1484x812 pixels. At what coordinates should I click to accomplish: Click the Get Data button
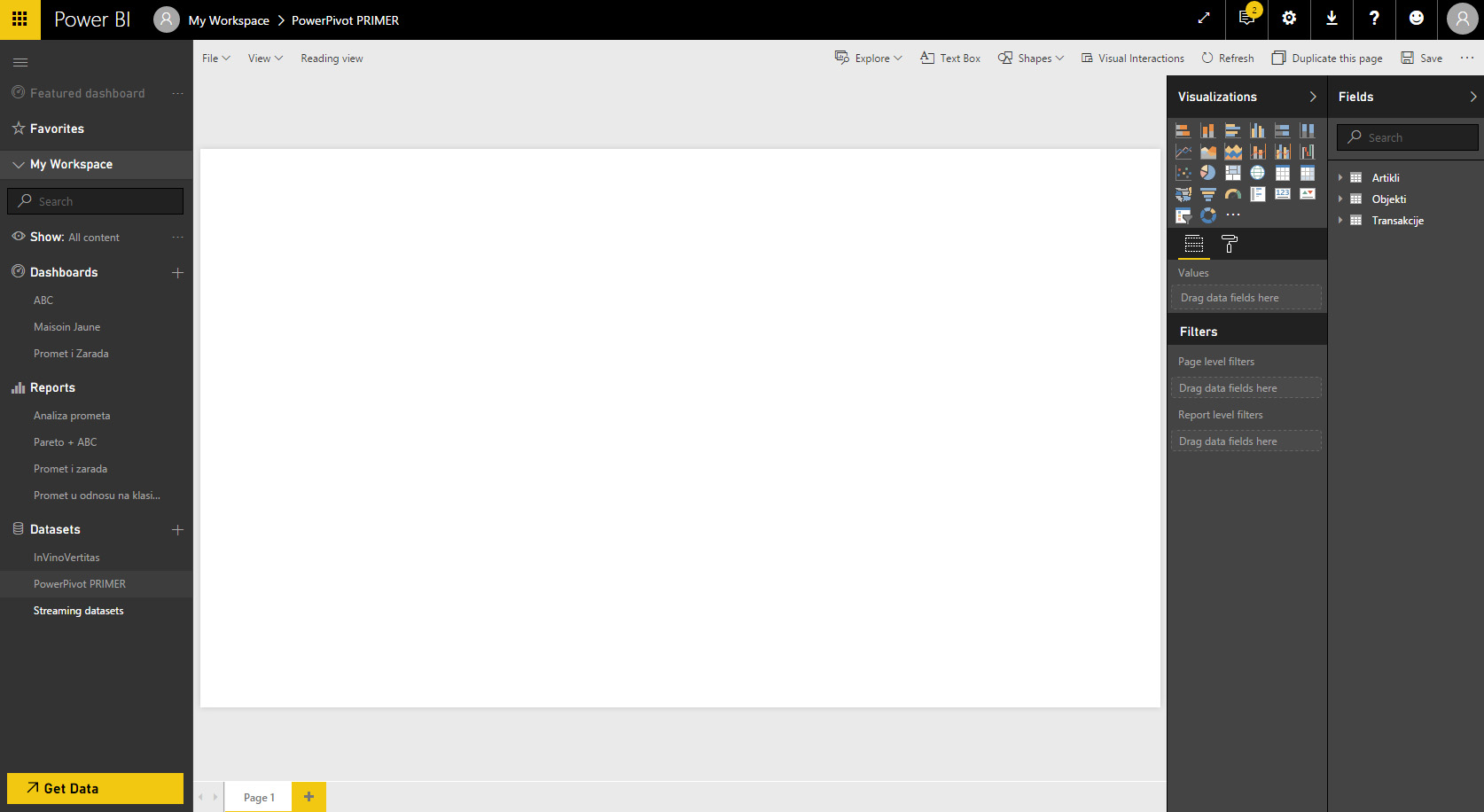pos(95,788)
